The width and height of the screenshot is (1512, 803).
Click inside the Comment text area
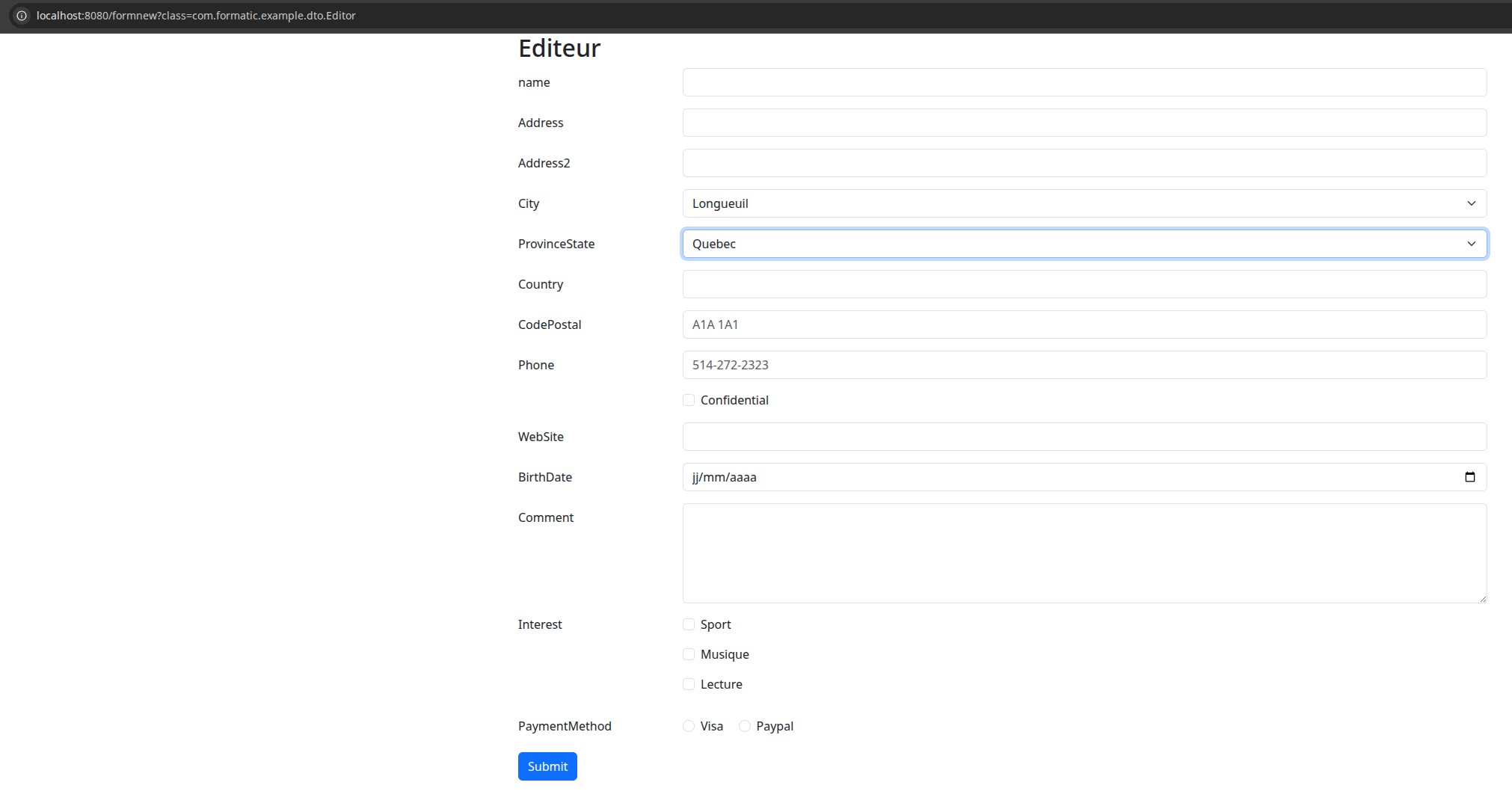point(1084,553)
